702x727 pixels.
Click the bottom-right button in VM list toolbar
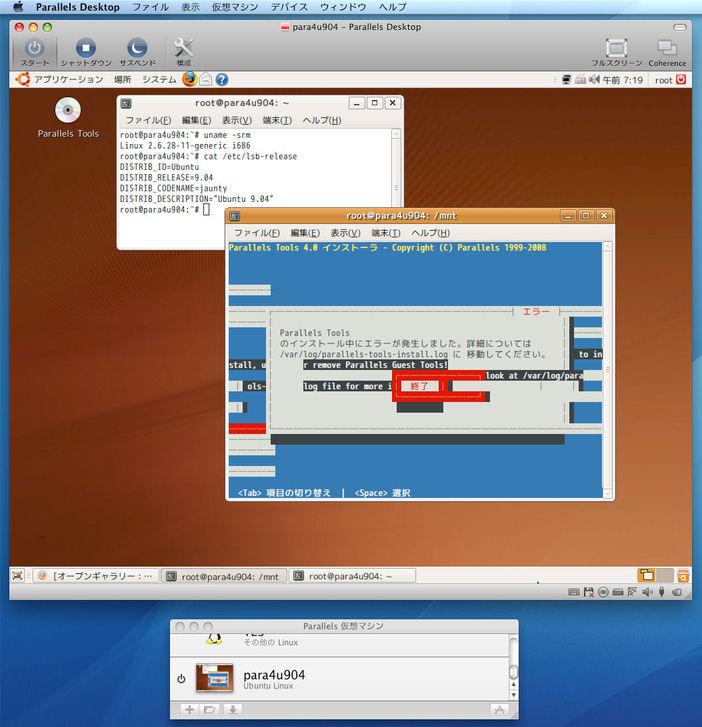click(499, 709)
